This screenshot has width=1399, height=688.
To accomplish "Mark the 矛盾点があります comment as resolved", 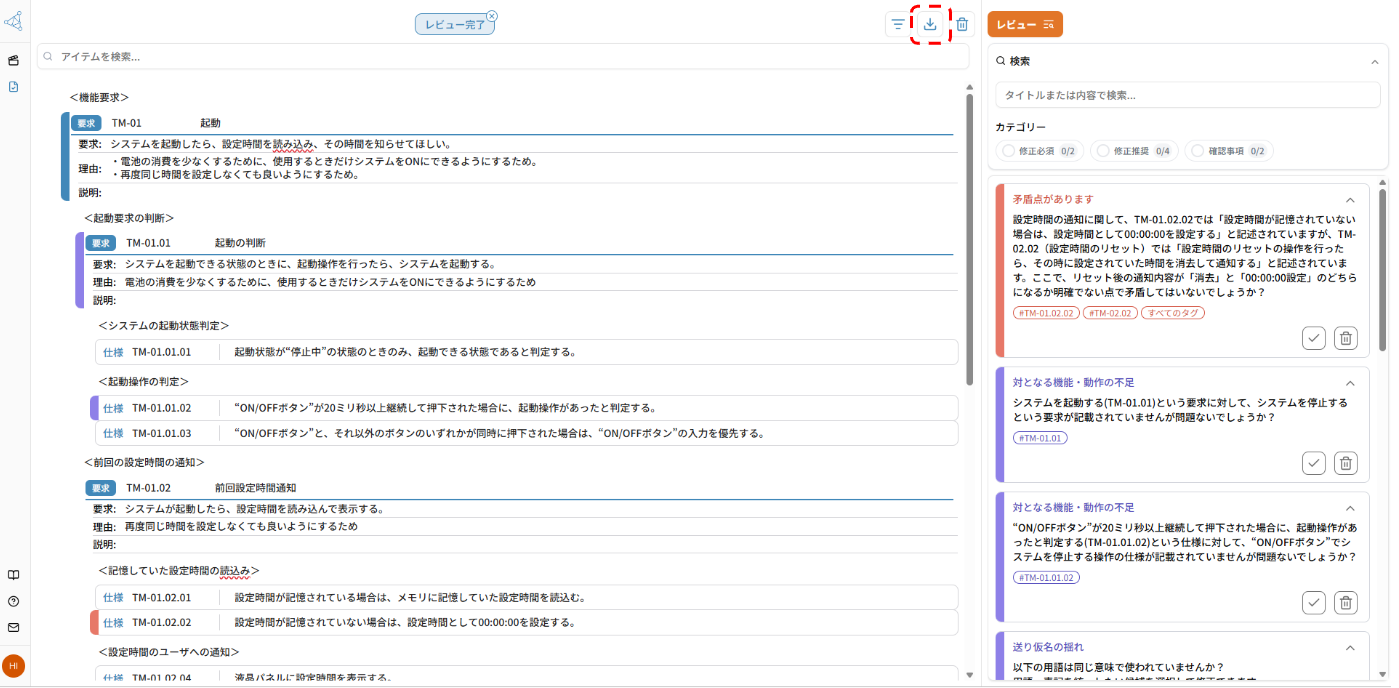I will pyautogui.click(x=1313, y=338).
